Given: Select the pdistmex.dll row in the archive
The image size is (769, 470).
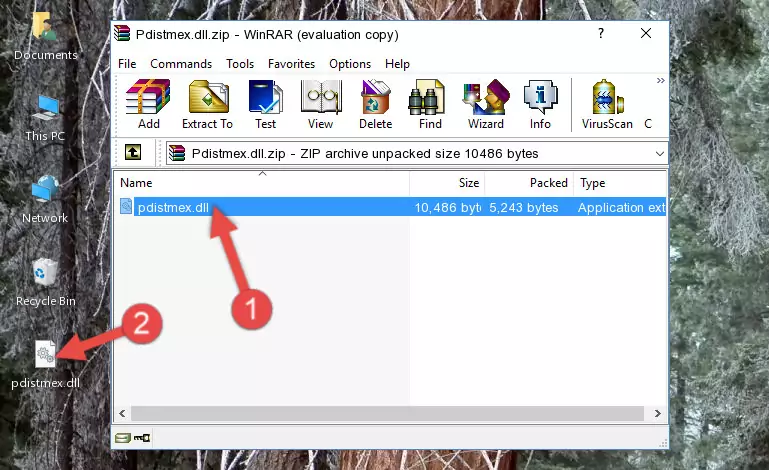Looking at the screenshot, I should pyautogui.click(x=392, y=207).
